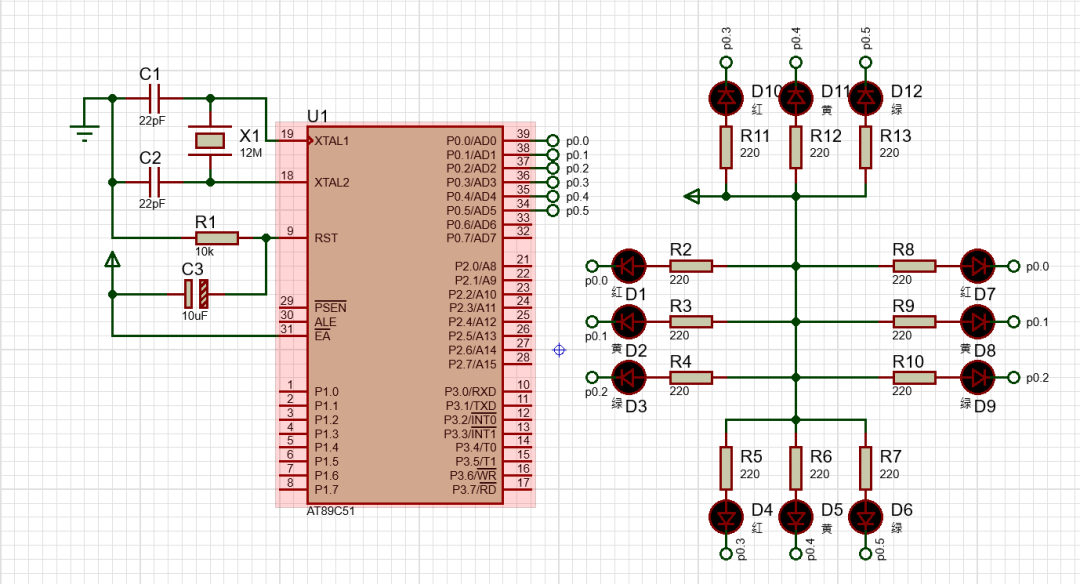Select LED D9

coord(977,377)
